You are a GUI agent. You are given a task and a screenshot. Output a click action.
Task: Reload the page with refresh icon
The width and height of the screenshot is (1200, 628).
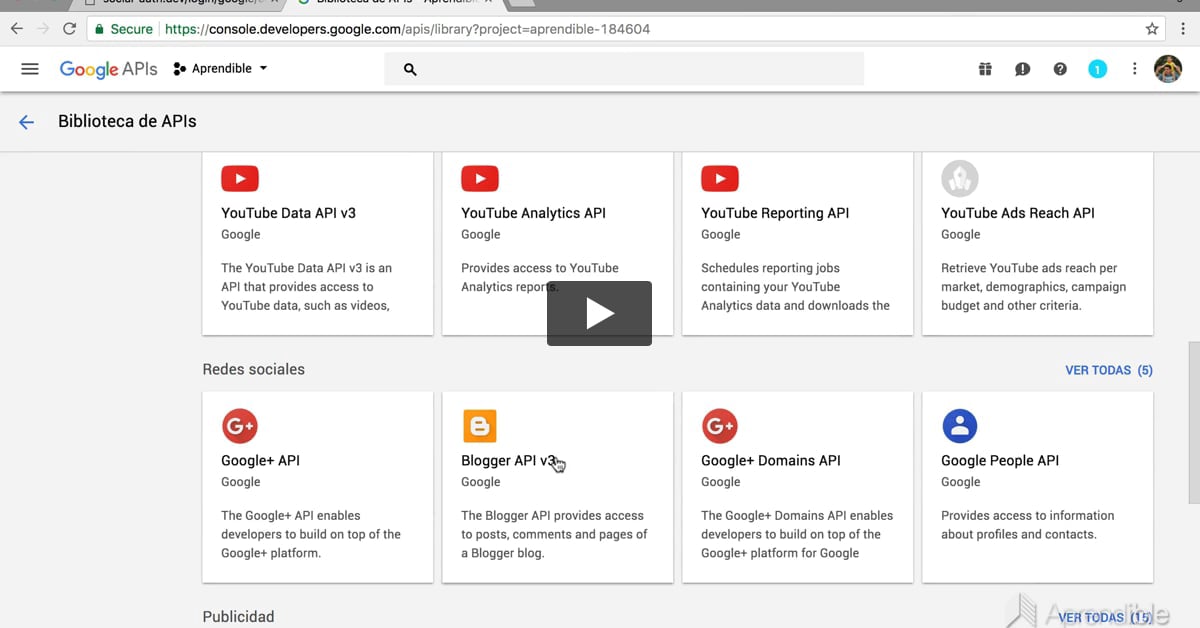pyautogui.click(x=69, y=29)
